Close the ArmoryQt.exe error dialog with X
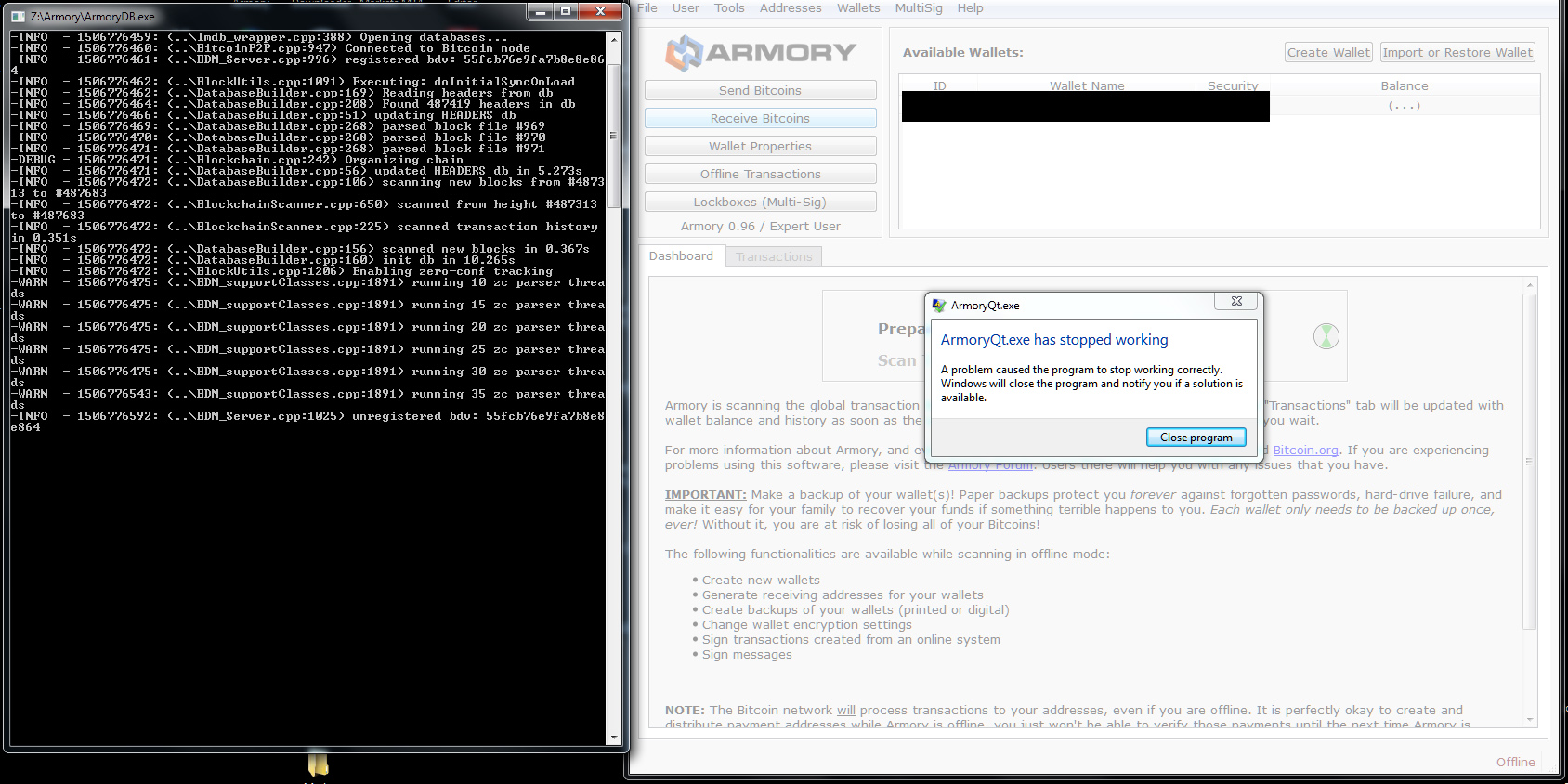Screen dimensions: 1568x784 pos(1236,301)
